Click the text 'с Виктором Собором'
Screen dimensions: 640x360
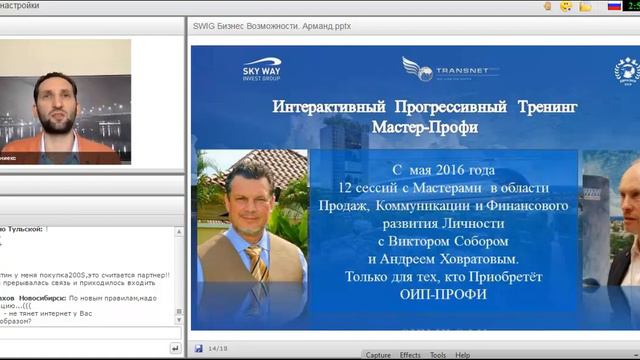pos(443,241)
